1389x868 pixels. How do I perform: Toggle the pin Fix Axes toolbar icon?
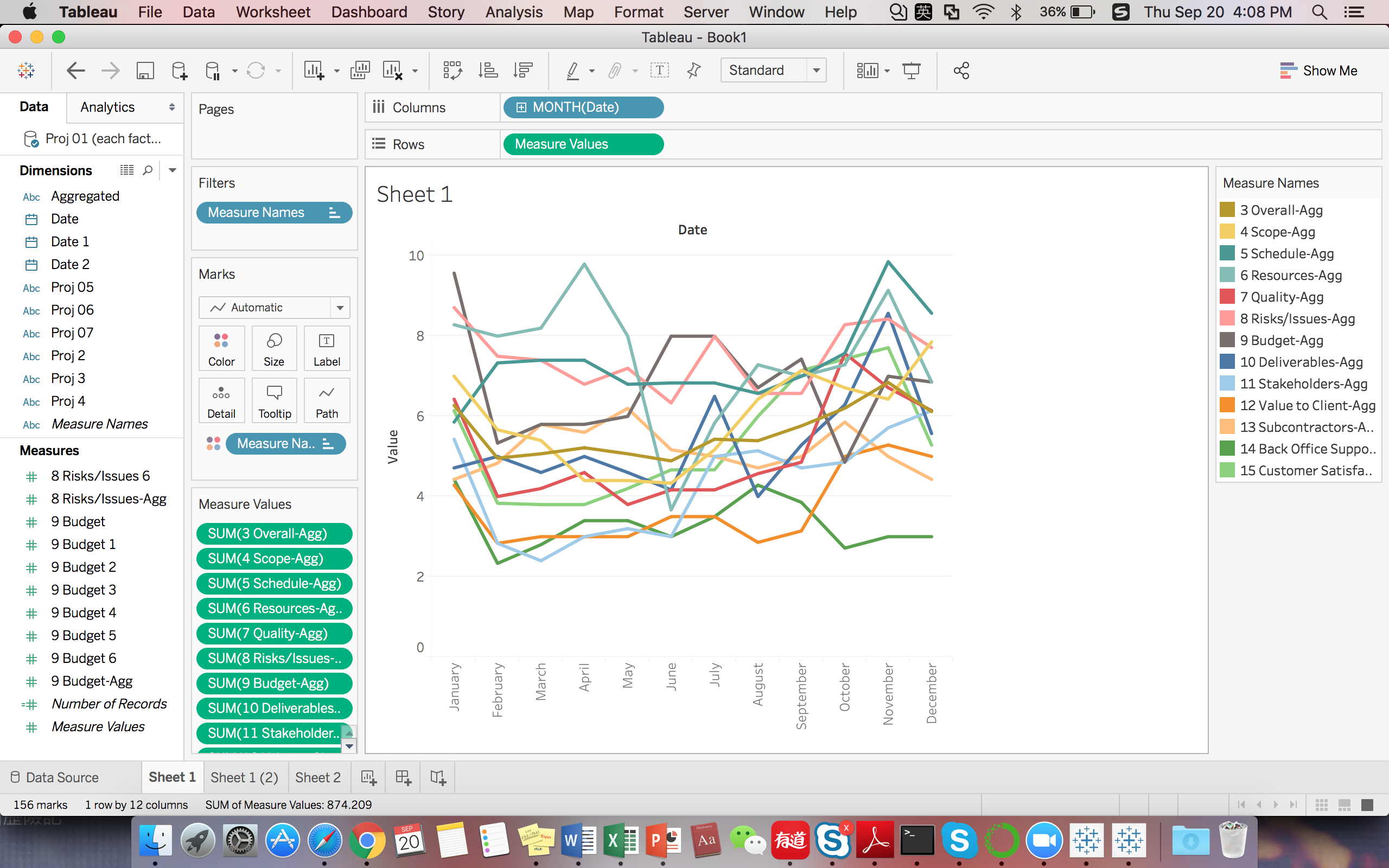694,71
